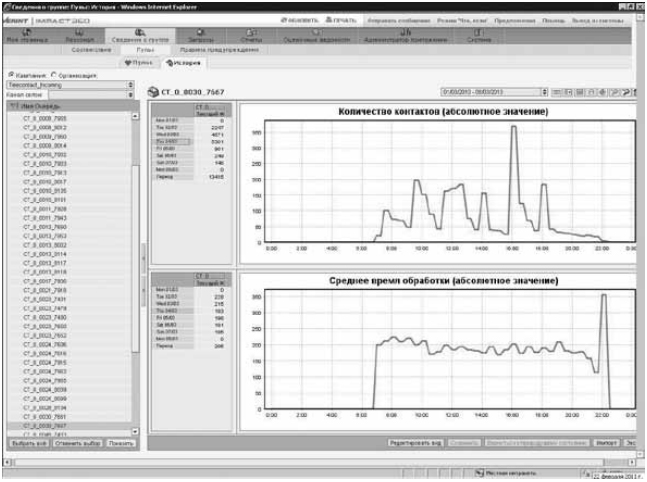The width and height of the screenshot is (647, 482).
Task: Click the Редактировать вид button
Action: pyautogui.click(x=416, y=442)
